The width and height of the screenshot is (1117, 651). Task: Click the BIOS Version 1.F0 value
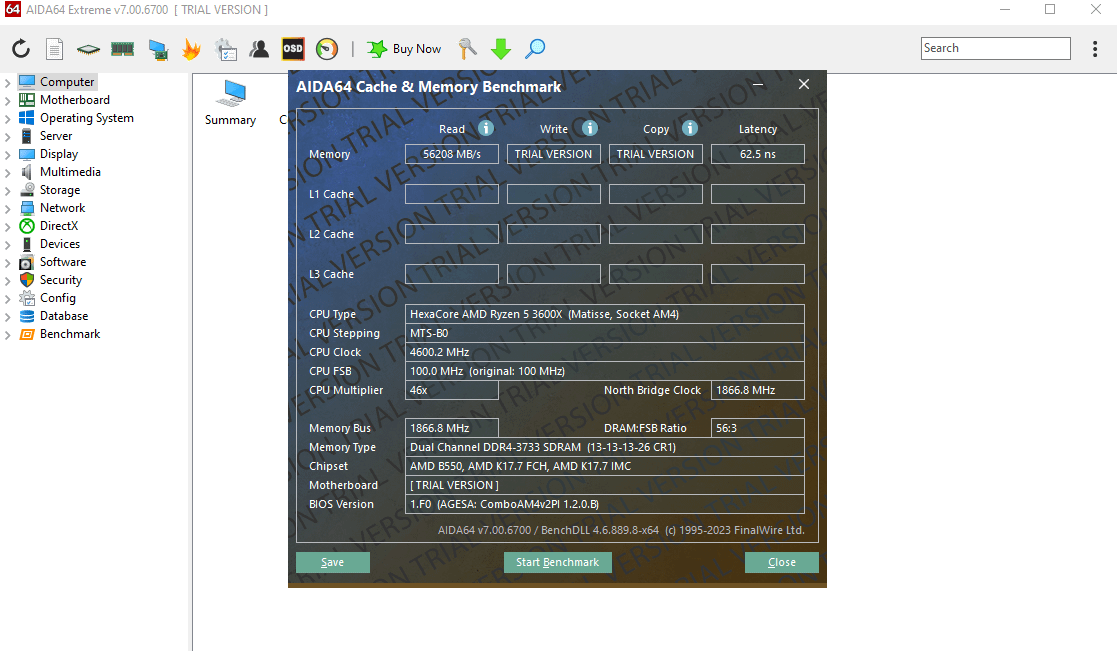(605, 504)
